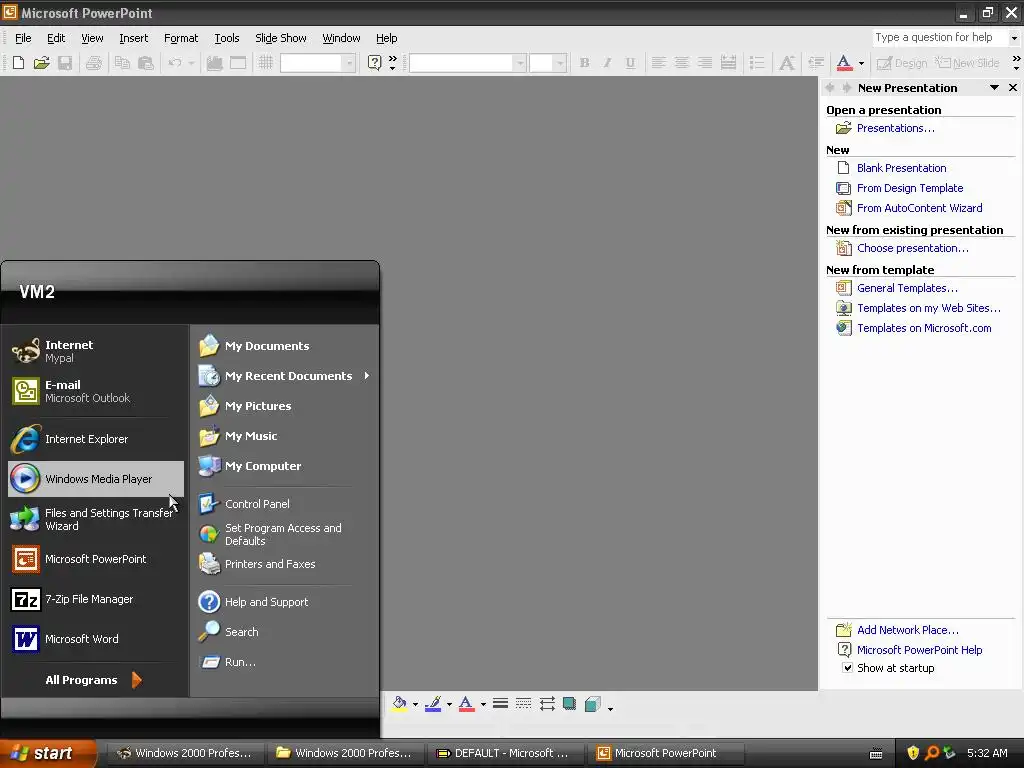1024x768 pixels.
Task: Click Templates on my Web Sites link
Action: [929, 308]
